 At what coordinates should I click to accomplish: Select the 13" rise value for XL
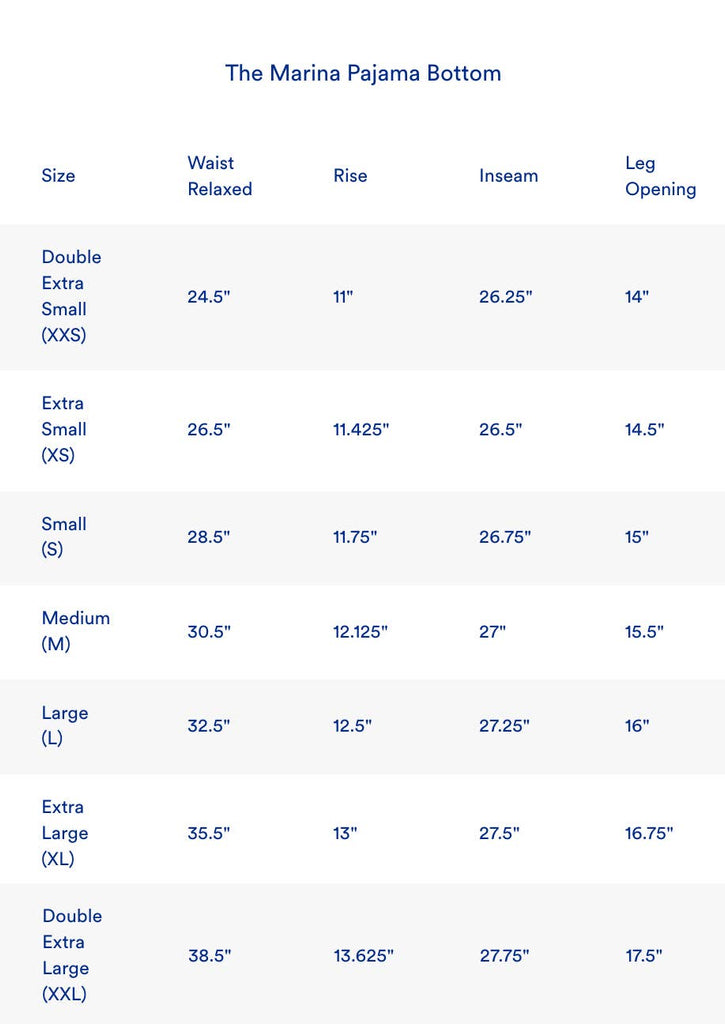point(345,834)
